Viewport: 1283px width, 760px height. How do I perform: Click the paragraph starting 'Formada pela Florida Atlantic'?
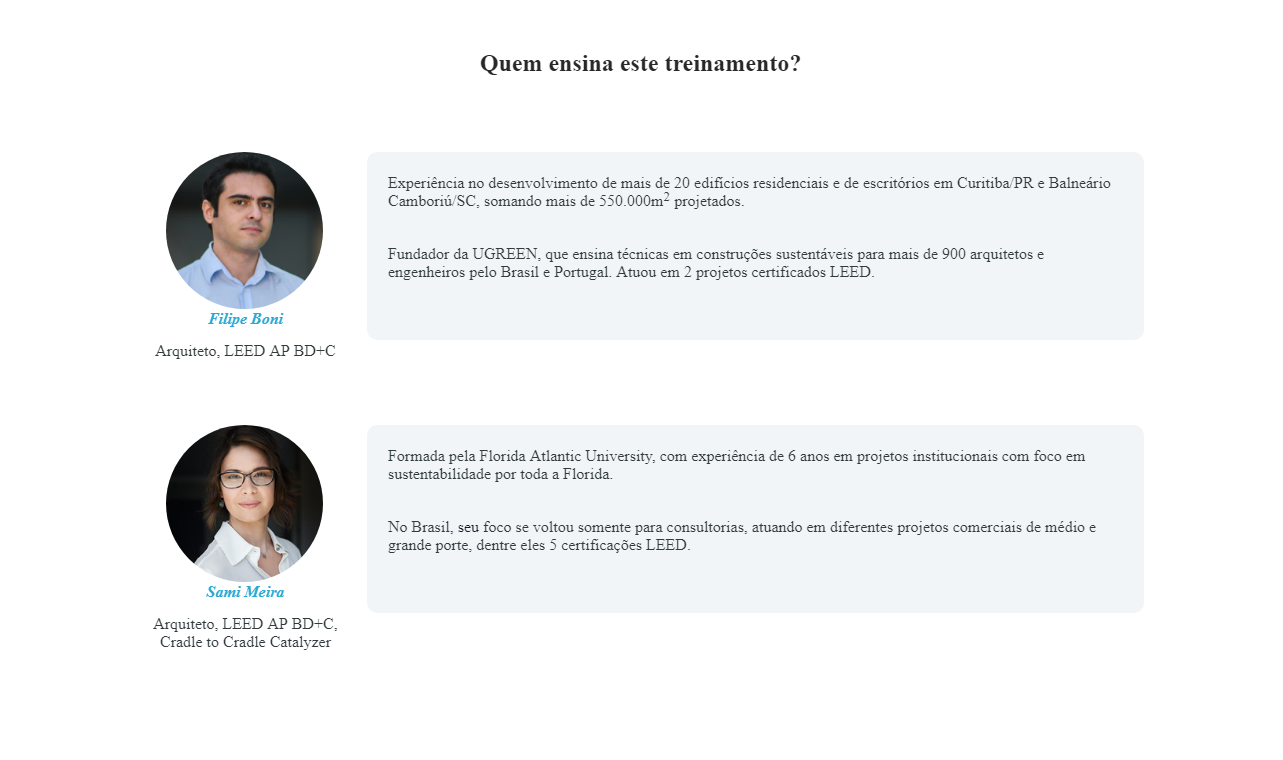[x=736, y=465]
